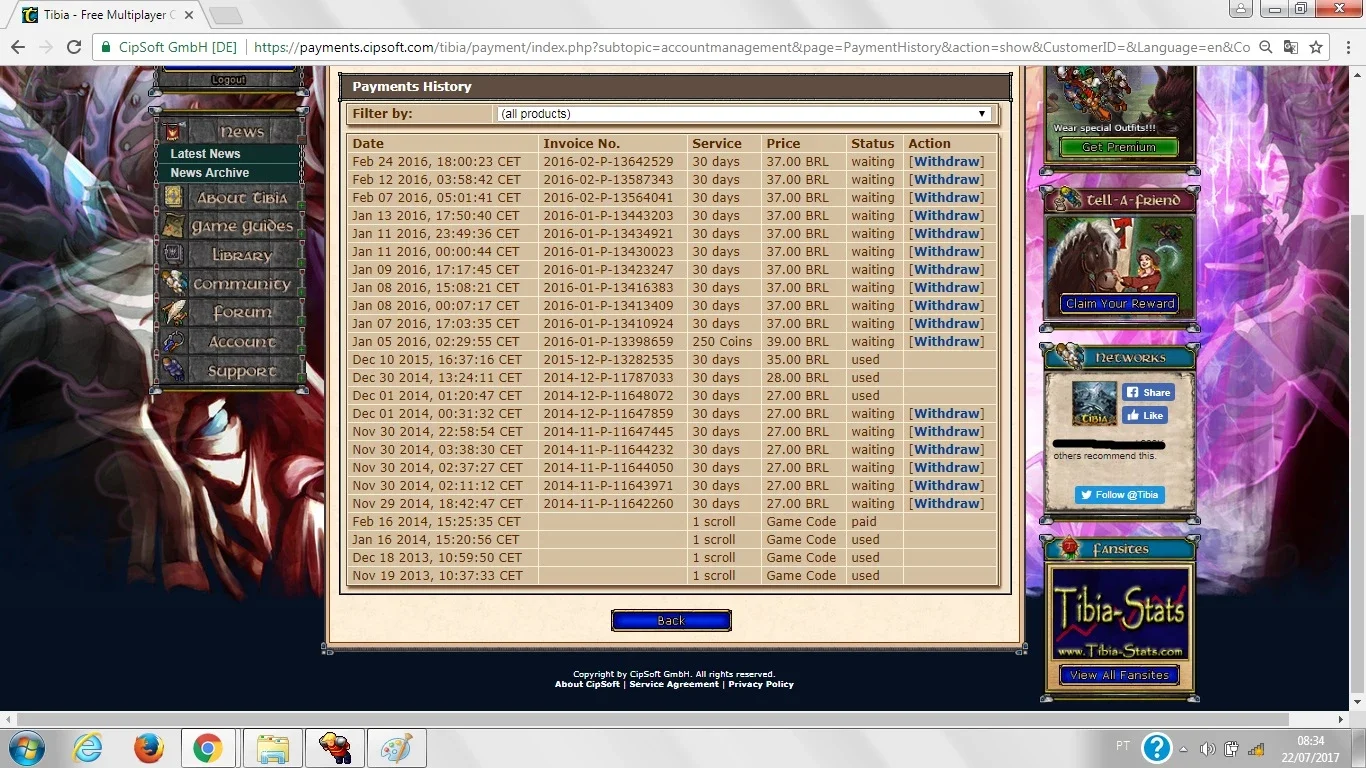Open File Explorer from the taskbar

[x=273, y=748]
